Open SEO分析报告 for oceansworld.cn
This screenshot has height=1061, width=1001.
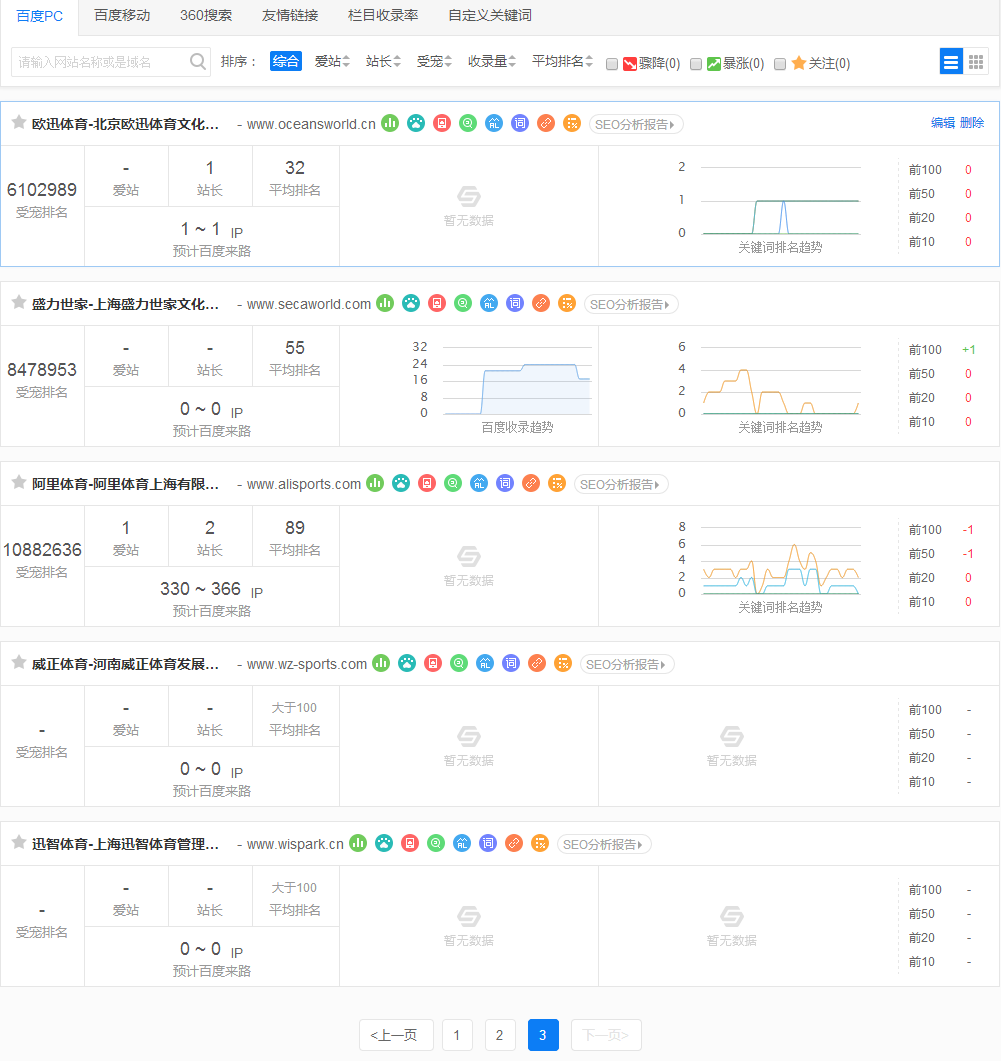pos(636,125)
